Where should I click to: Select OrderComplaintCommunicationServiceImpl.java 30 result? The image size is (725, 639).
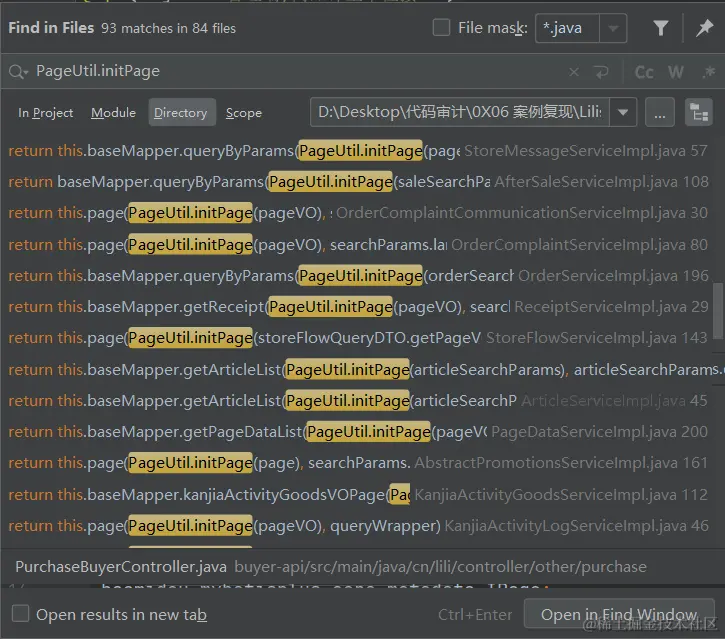pyautogui.click(x=358, y=213)
